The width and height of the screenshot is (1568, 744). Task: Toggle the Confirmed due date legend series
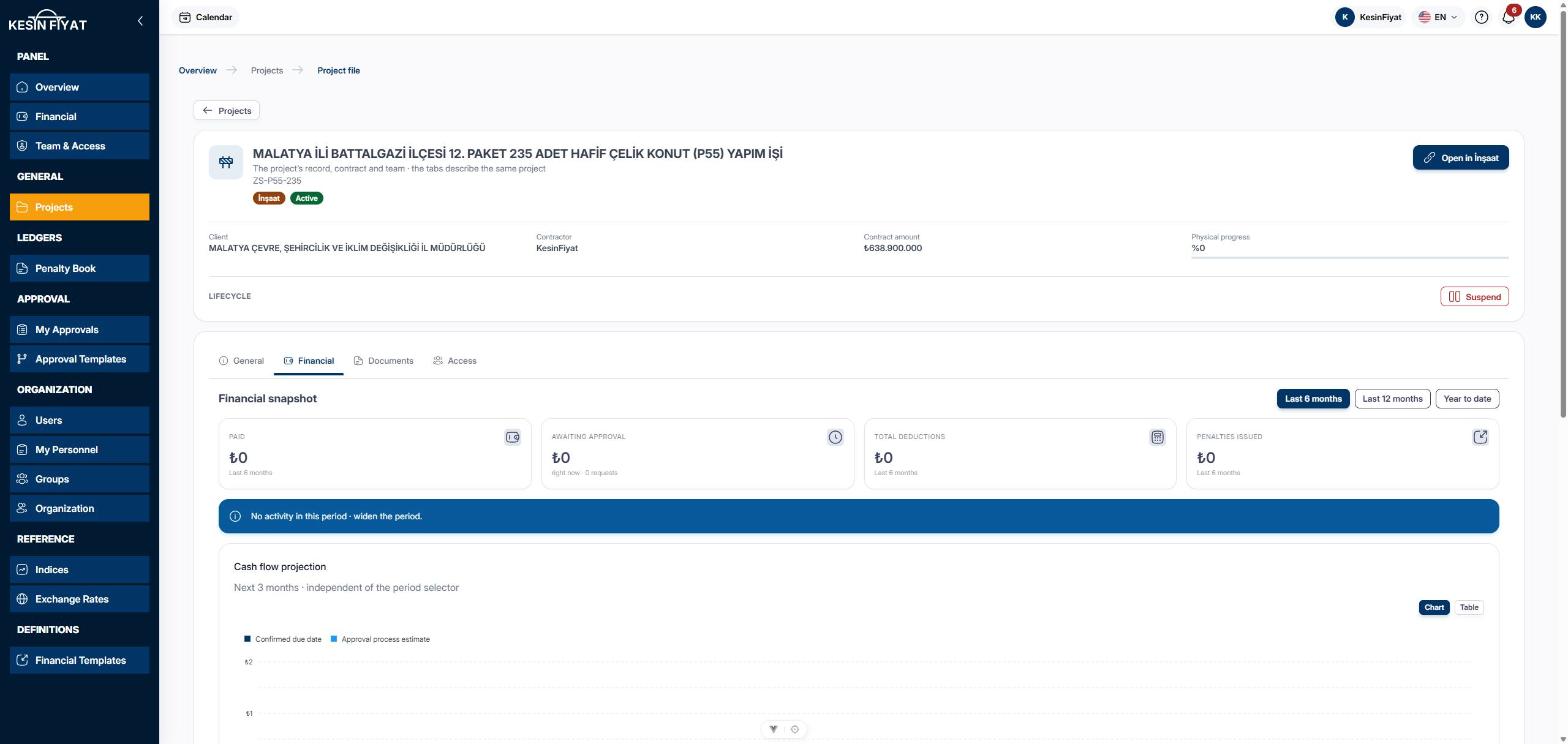point(283,639)
